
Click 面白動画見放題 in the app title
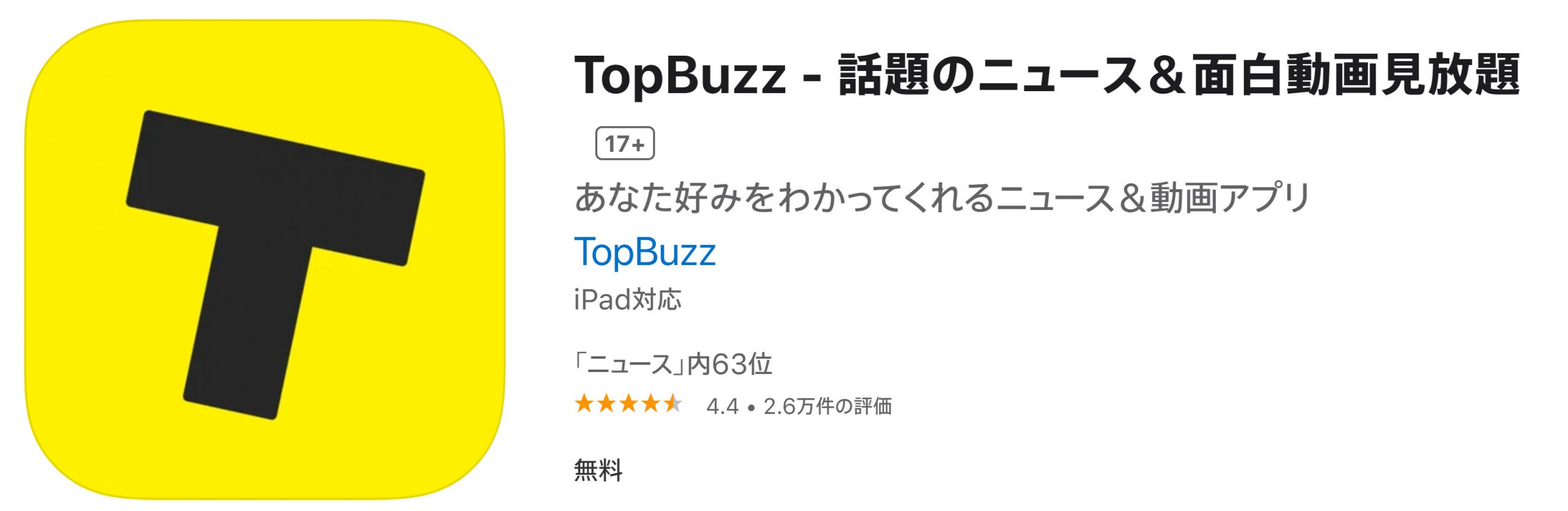click(1356, 76)
